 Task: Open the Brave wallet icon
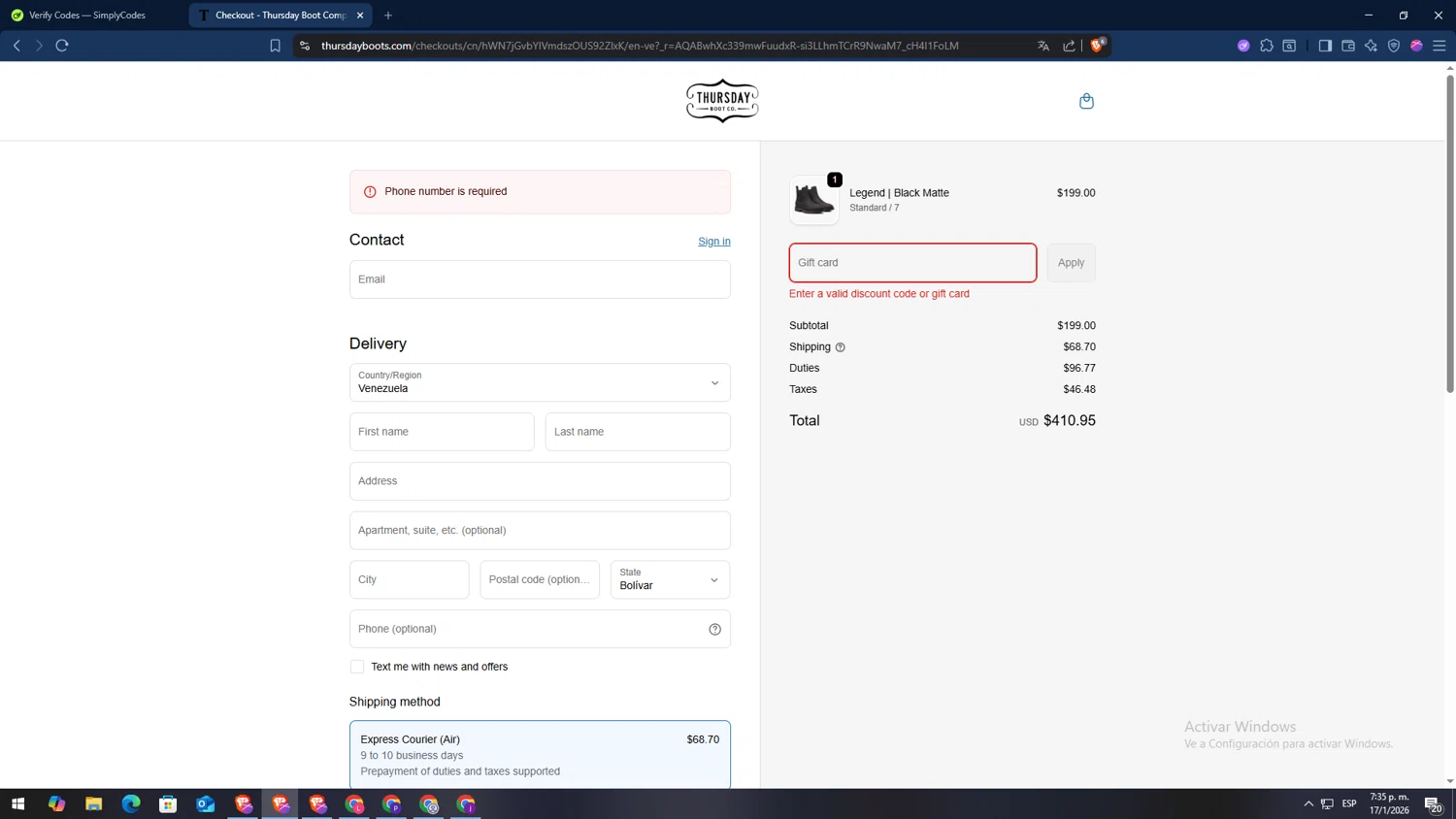point(1348,46)
